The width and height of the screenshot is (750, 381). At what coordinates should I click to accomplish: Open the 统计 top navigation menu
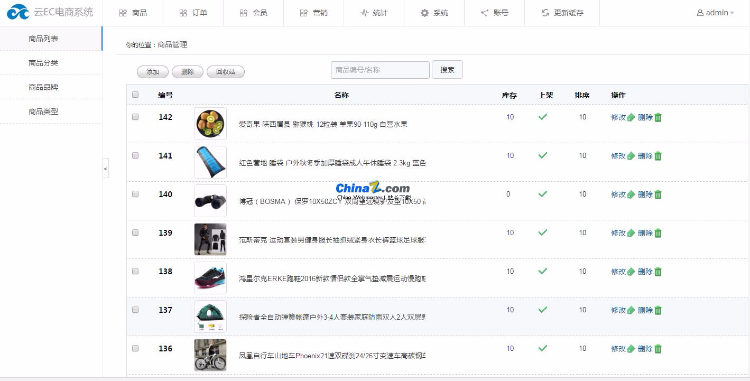point(374,13)
